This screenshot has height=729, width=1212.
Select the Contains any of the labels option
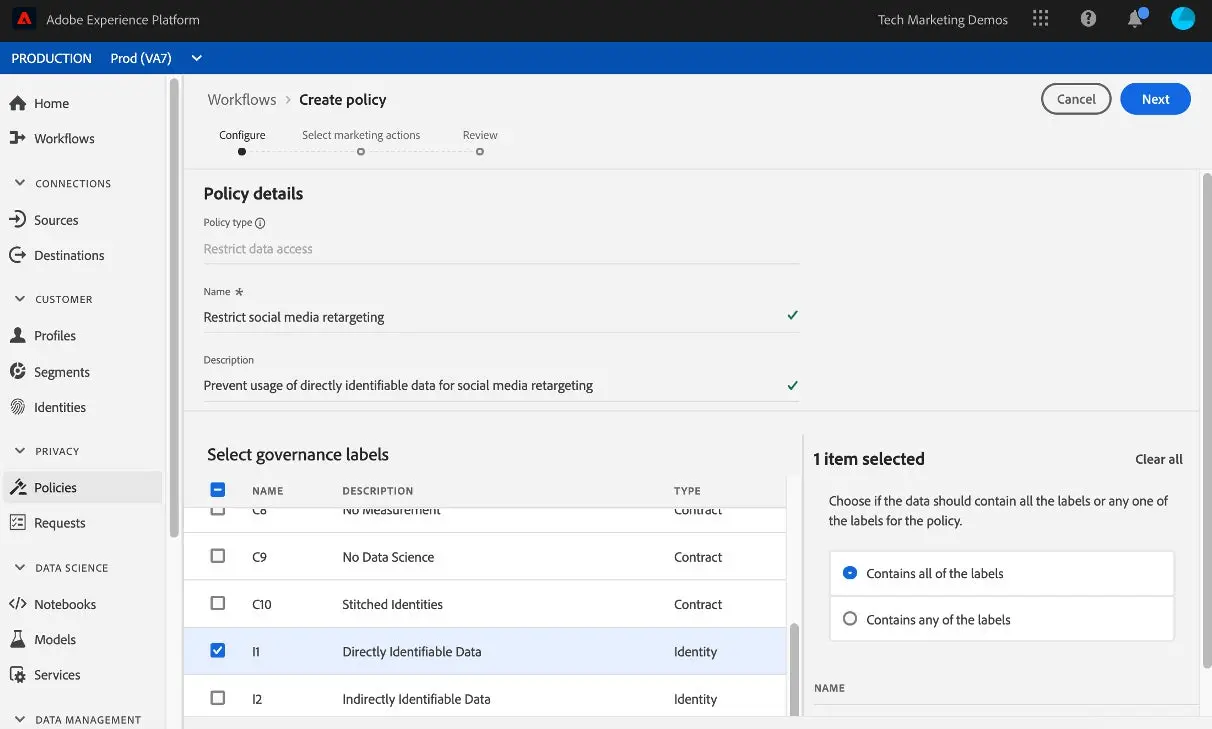[849, 619]
